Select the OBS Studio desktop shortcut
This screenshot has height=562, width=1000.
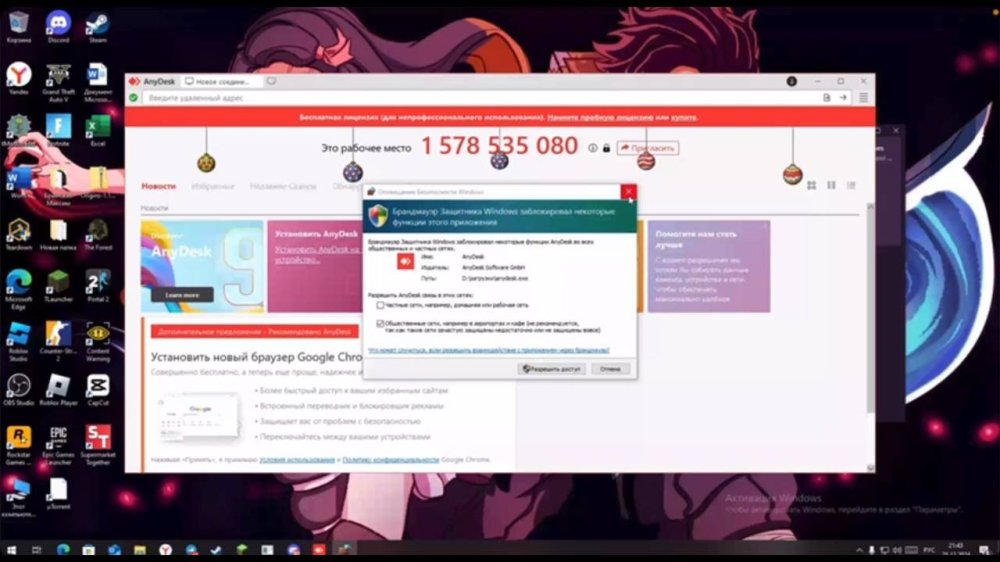18,390
